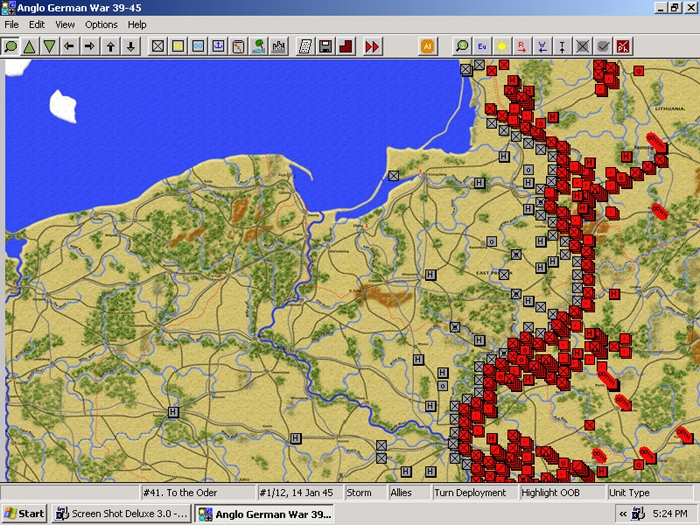Click the blue Eu toolbar button

click(x=482, y=46)
